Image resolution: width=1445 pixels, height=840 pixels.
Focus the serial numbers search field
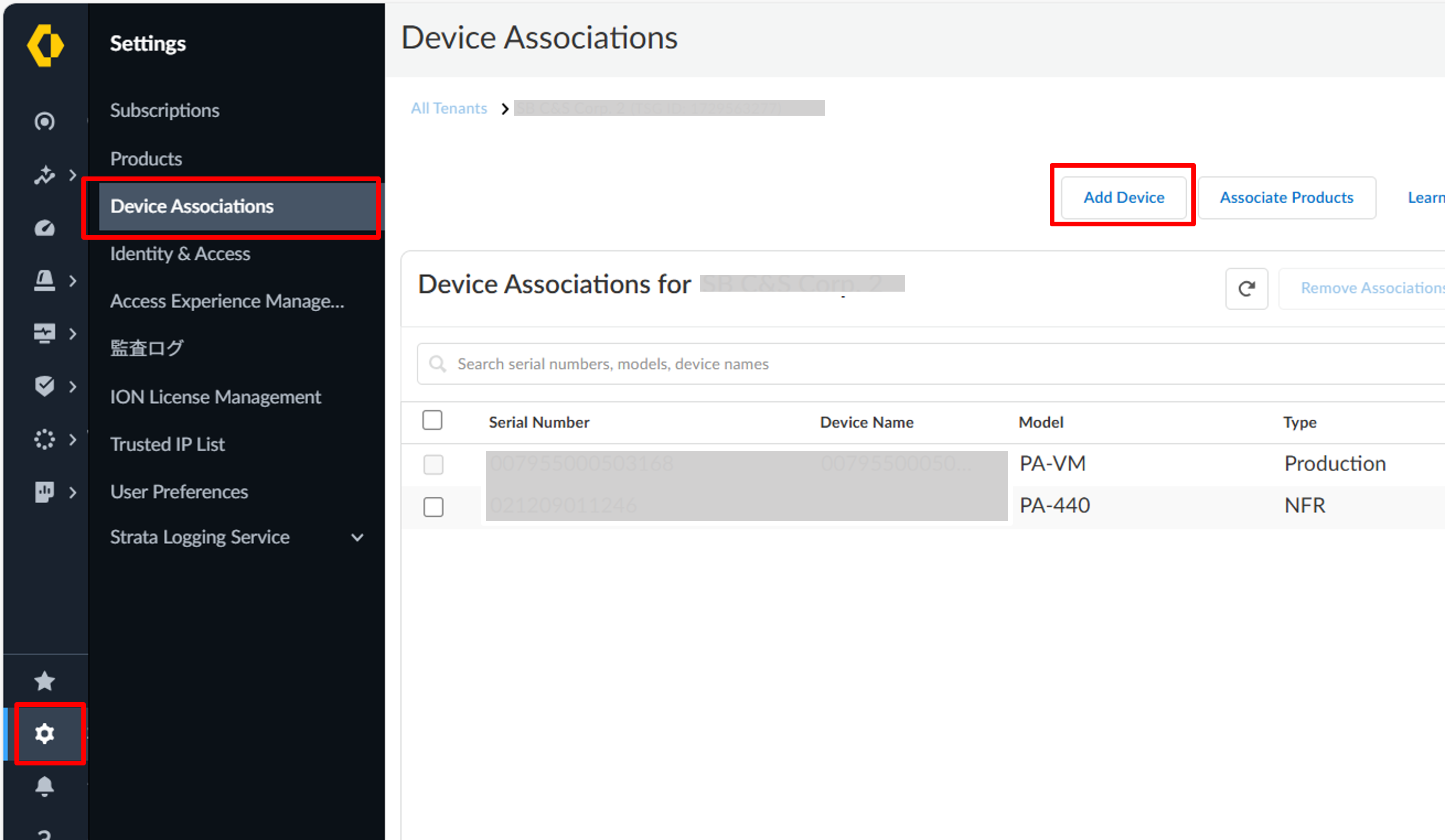pos(930,364)
